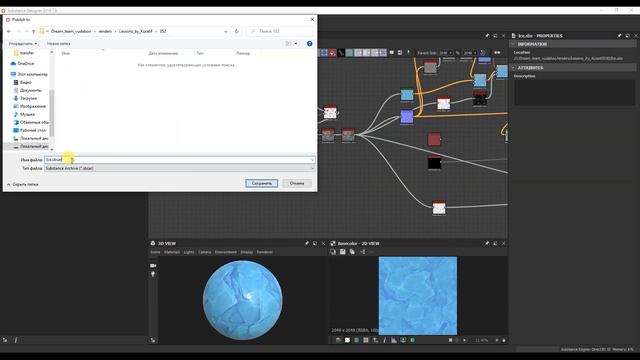Click Дата изменения column header
Screen dimensions: 640x360
tap(163, 53)
